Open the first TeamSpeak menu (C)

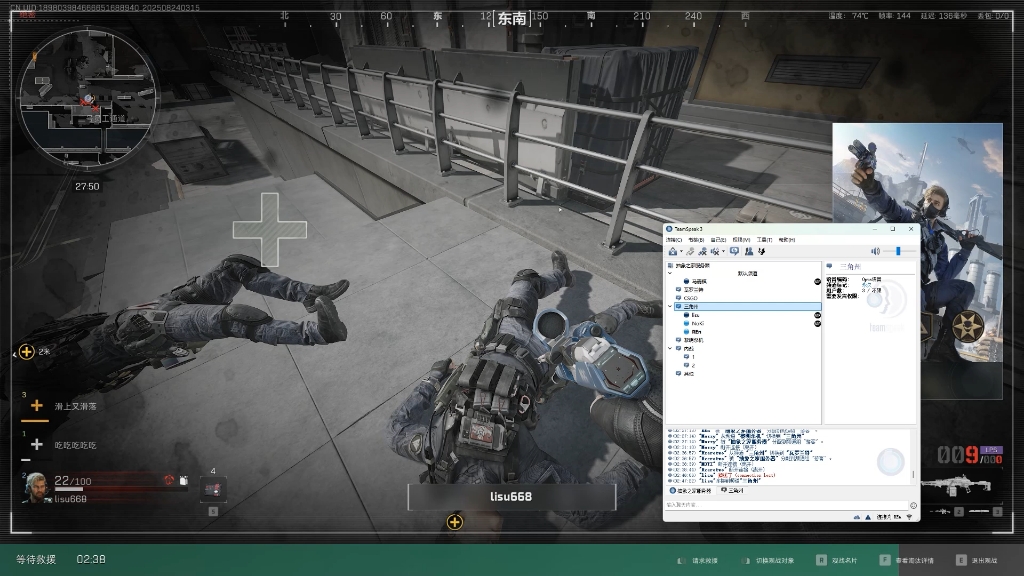[x=674, y=240]
